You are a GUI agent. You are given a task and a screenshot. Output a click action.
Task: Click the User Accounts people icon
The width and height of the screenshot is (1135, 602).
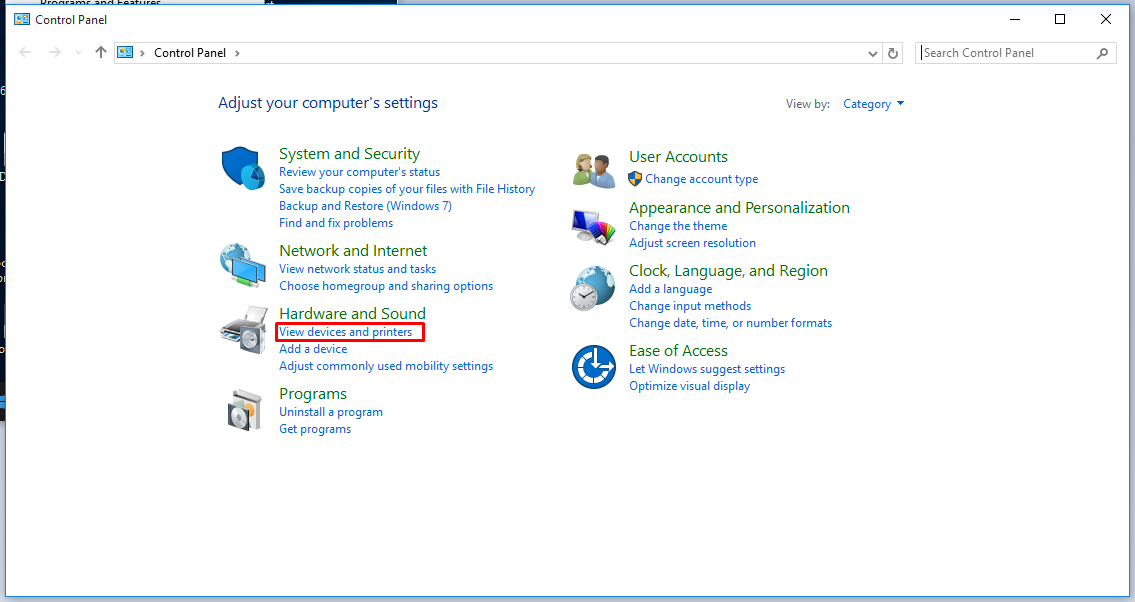click(593, 170)
